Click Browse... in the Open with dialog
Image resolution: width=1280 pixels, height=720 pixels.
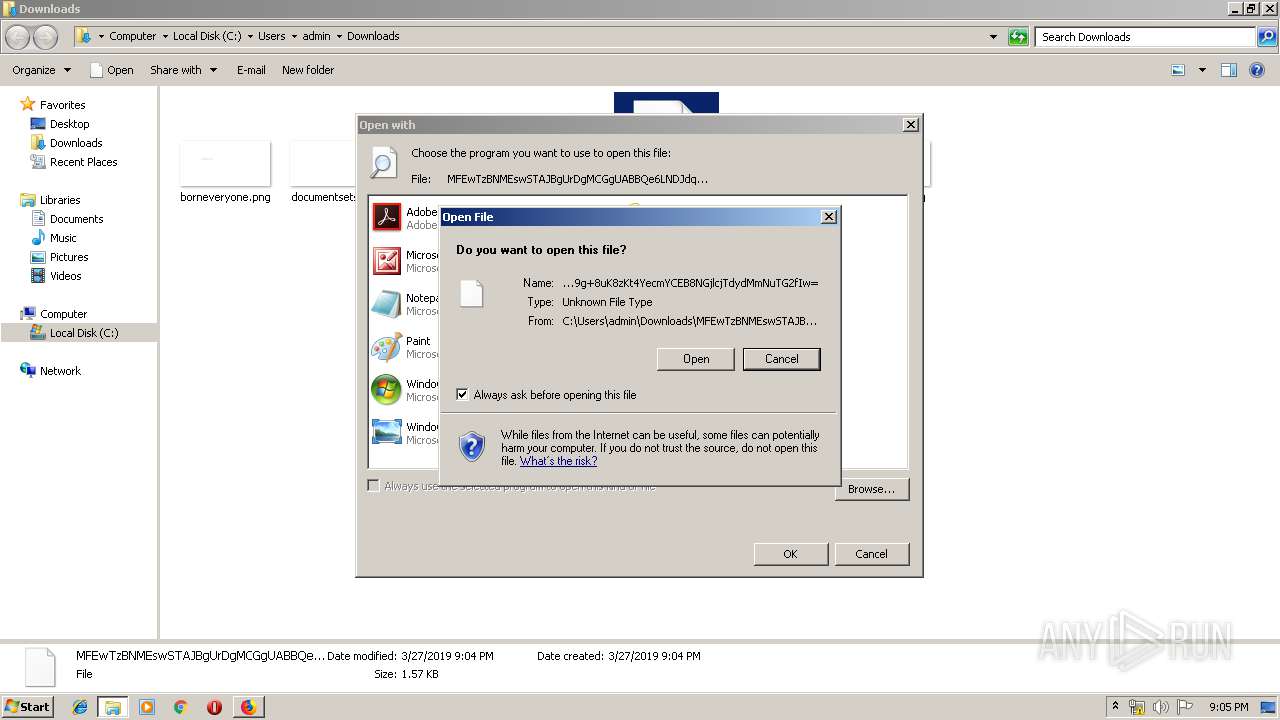[x=871, y=489]
